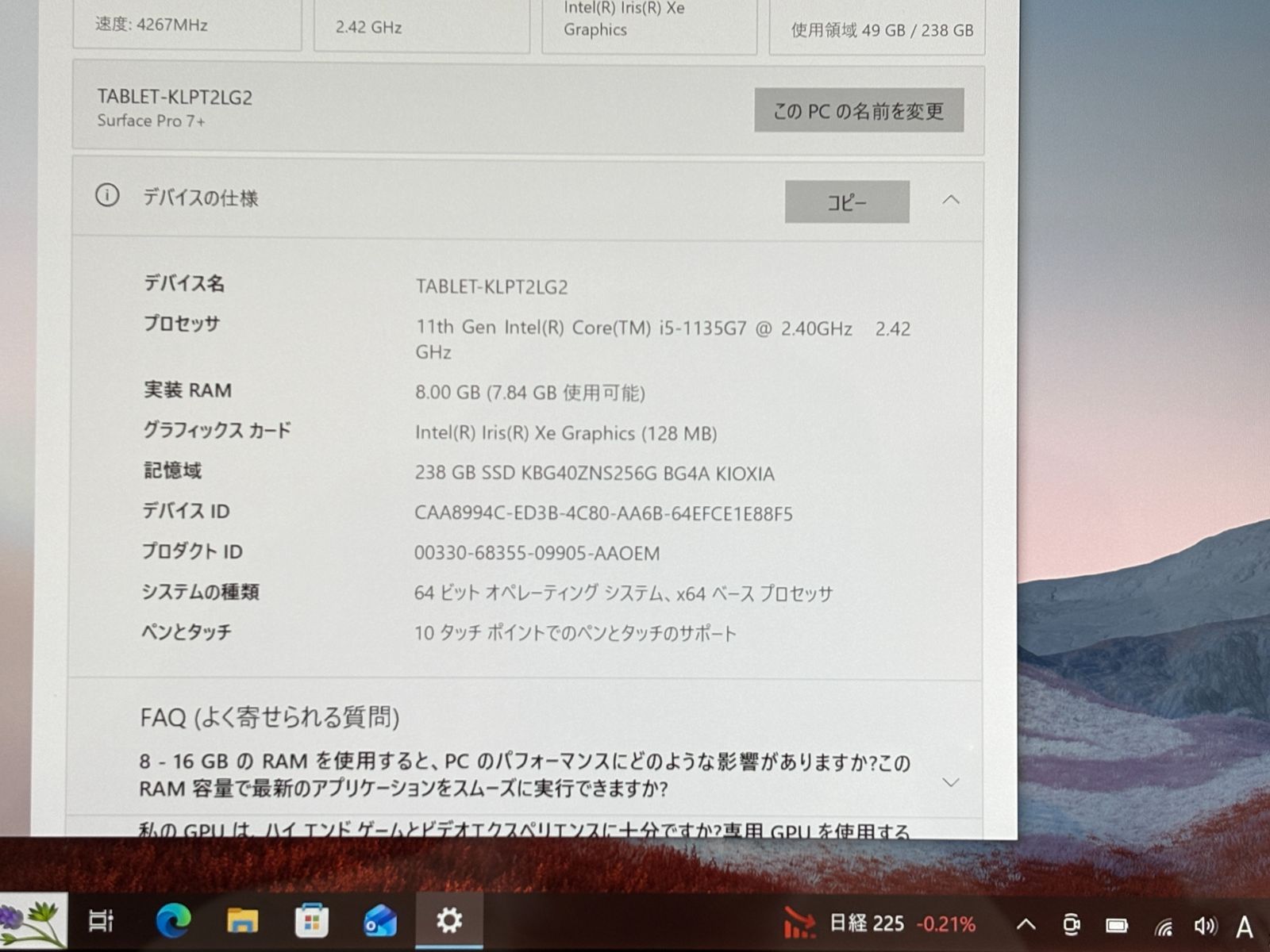
Task: Open Task View in the taskbar
Action: pos(101,920)
